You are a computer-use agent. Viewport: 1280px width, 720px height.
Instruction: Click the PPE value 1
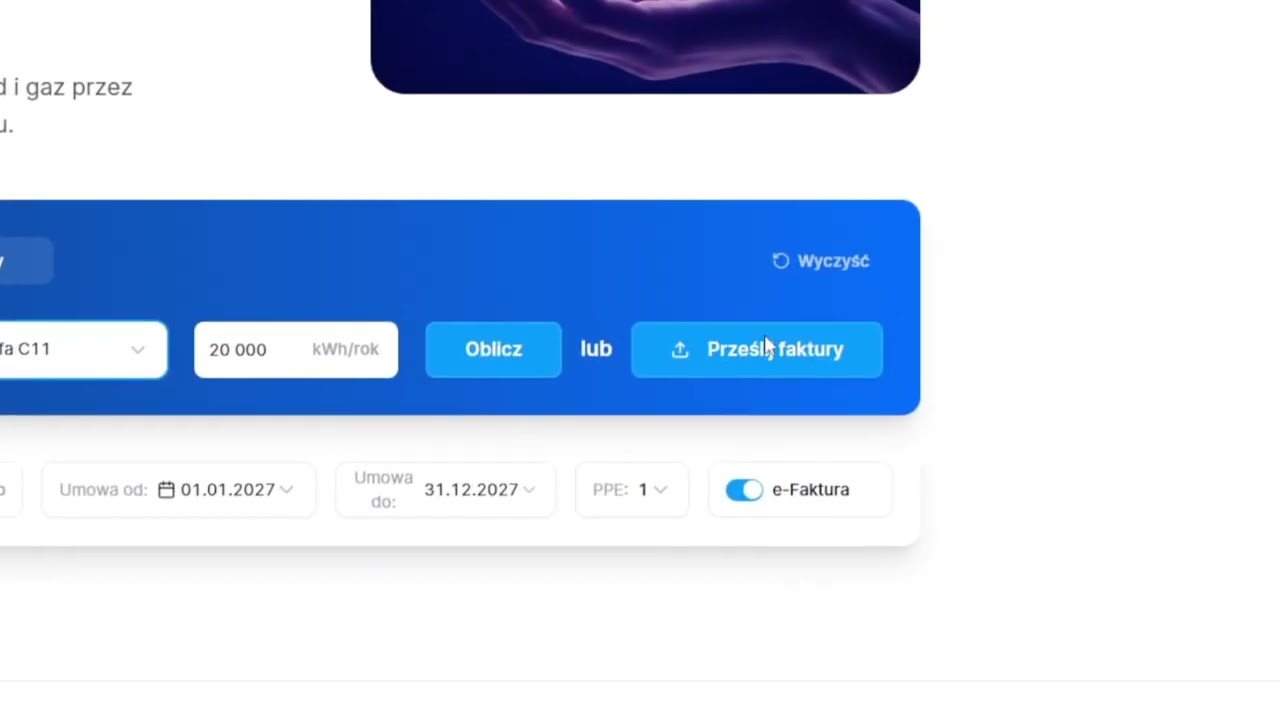pyautogui.click(x=643, y=489)
